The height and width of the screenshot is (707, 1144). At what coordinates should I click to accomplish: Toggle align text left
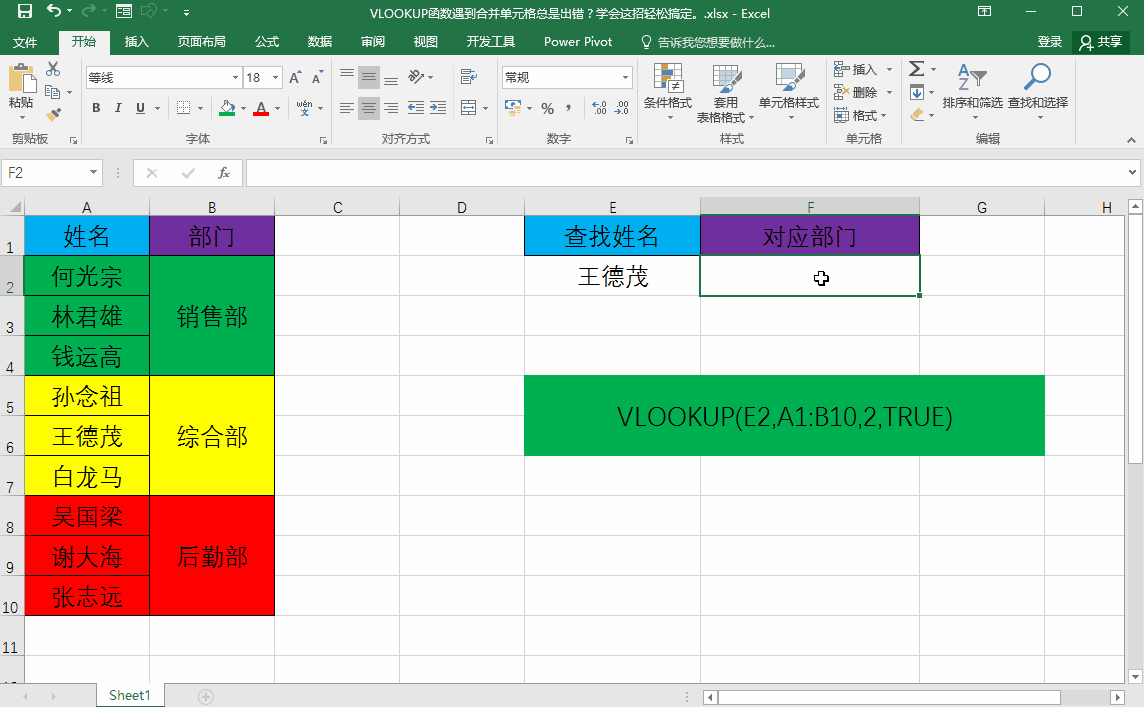click(x=347, y=108)
